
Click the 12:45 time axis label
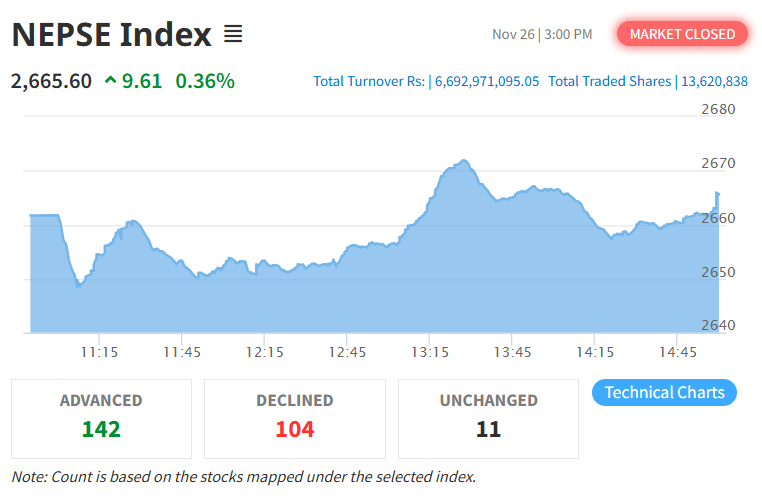coord(348,352)
